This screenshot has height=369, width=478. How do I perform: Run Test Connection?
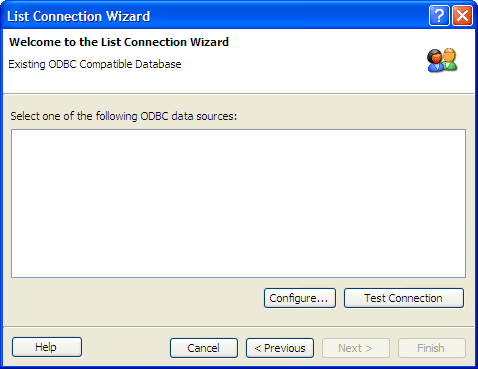(404, 298)
